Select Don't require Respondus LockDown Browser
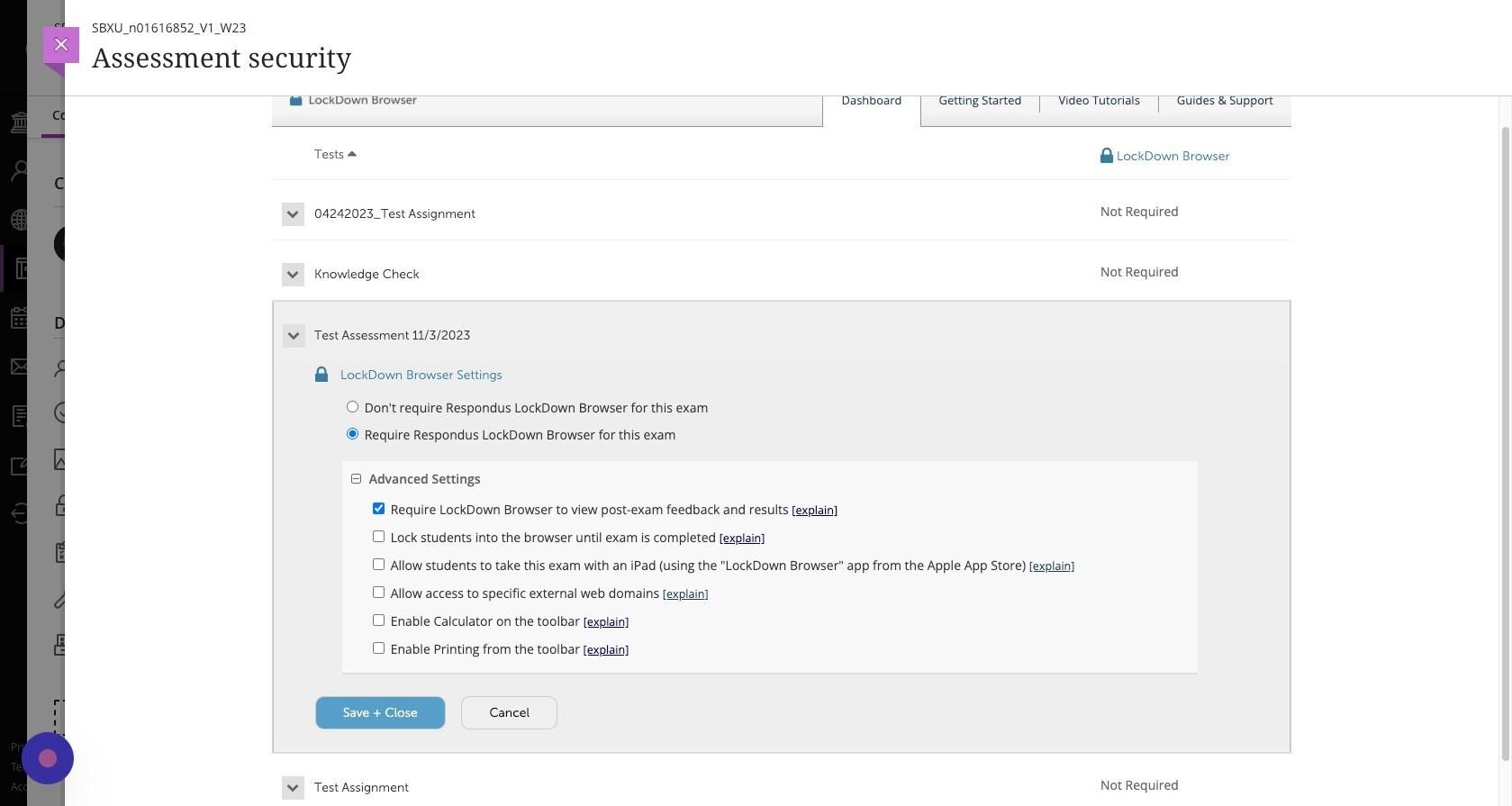This screenshot has width=1512, height=806. click(x=352, y=407)
